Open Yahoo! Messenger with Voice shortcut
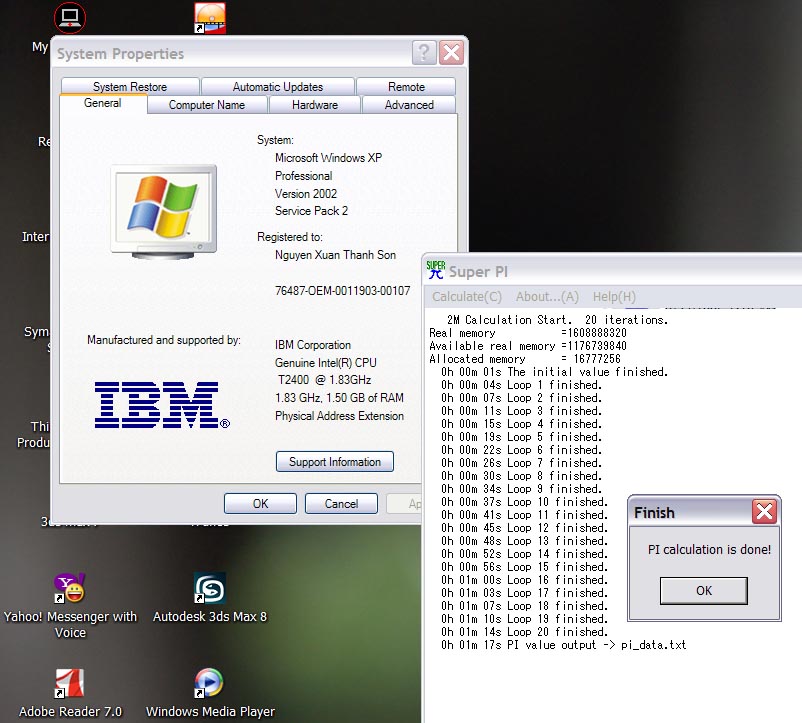Viewport: 802px width, 723px height. click(70, 588)
